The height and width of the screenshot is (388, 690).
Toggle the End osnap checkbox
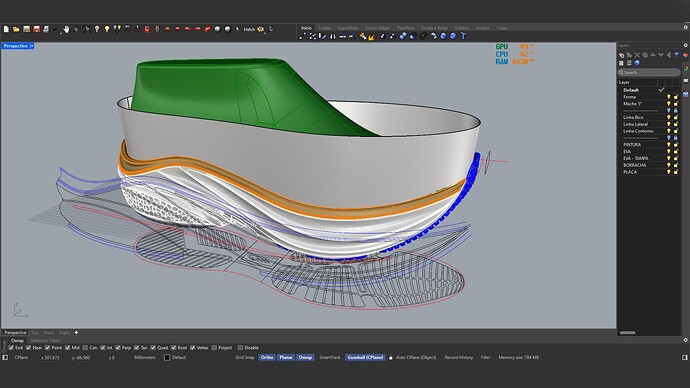point(11,348)
